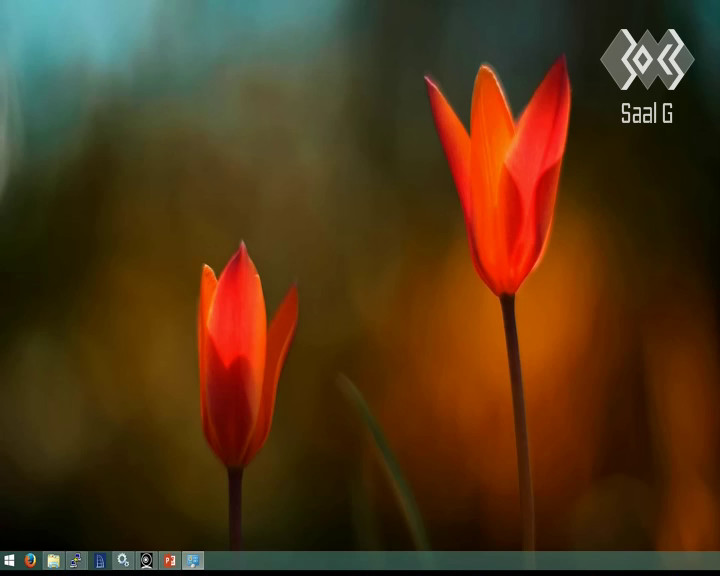
Task: Open File Explorer from the taskbar
Action: point(53,560)
